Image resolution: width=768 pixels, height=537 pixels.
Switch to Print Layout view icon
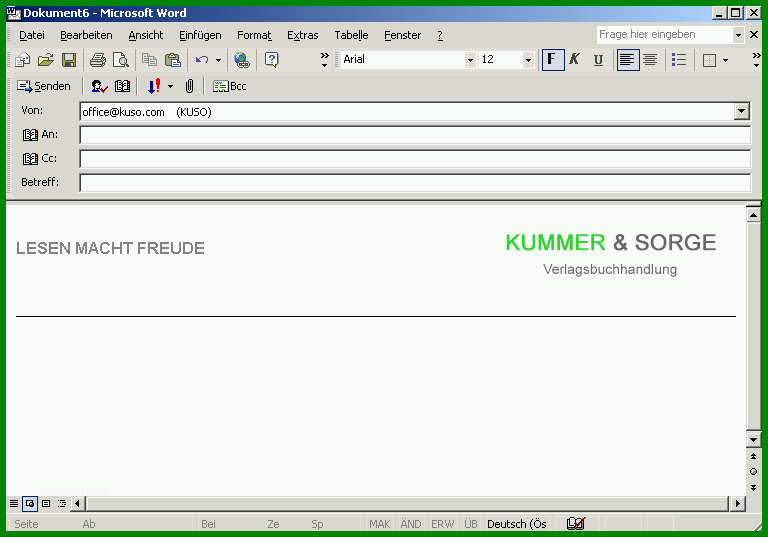pos(46,504)
